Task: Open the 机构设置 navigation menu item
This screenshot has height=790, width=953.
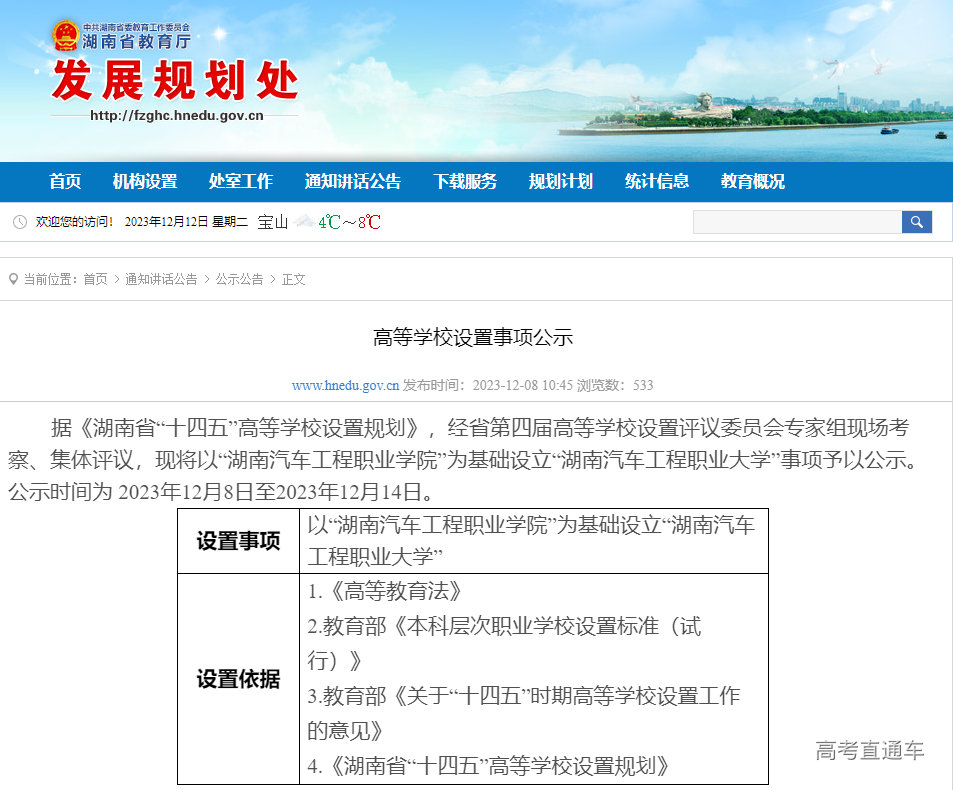Action: pyautogui.click(x=146, y=181)
